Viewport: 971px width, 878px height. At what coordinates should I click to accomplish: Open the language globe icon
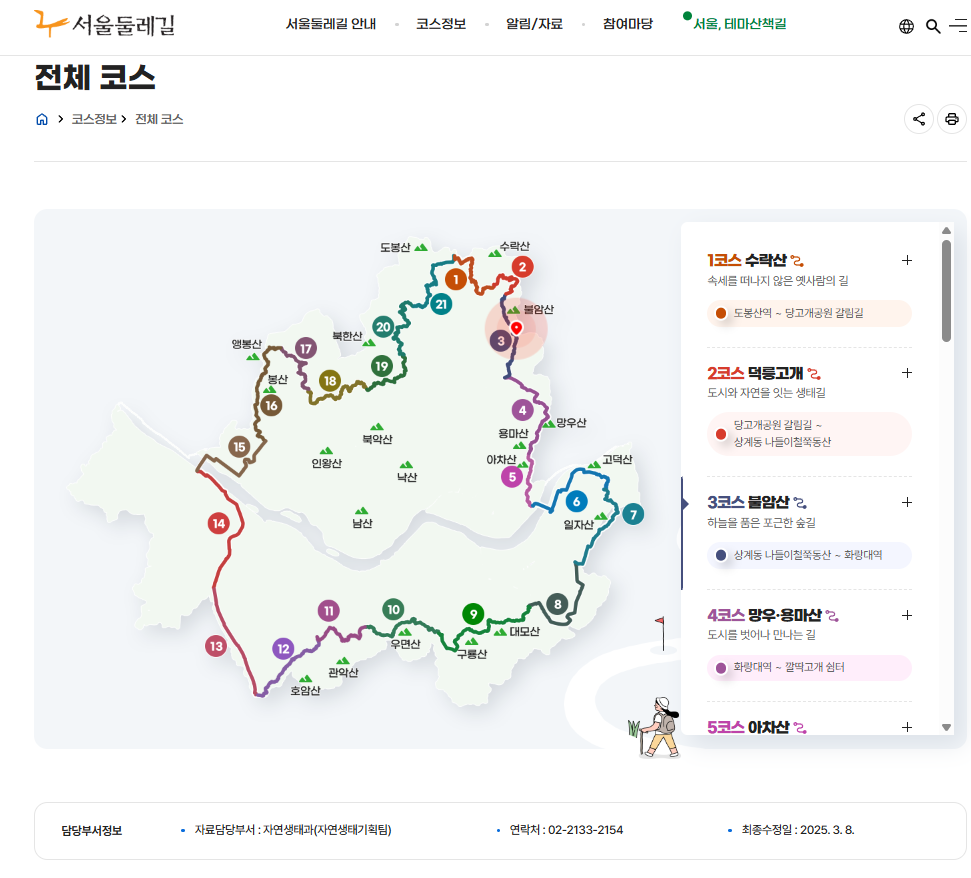(x=906, y=26)
